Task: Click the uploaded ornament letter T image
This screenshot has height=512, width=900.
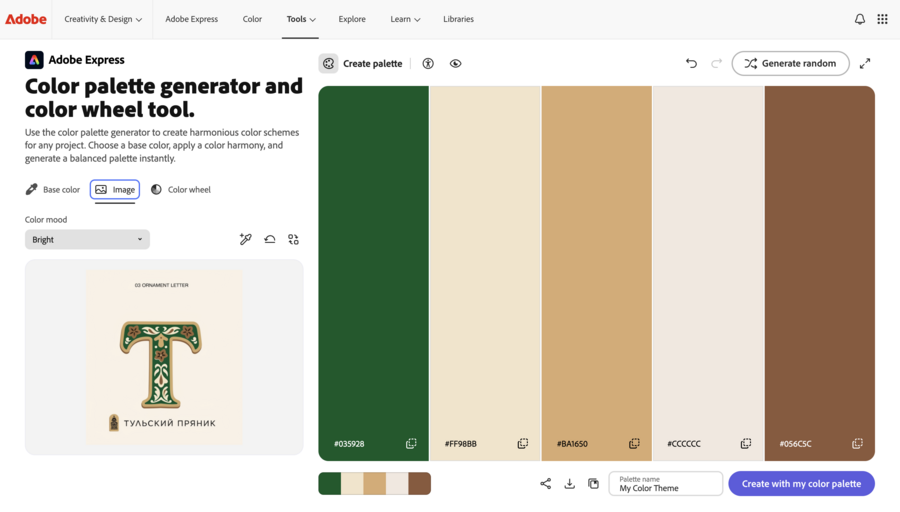Action: click(x=164, y=357)
